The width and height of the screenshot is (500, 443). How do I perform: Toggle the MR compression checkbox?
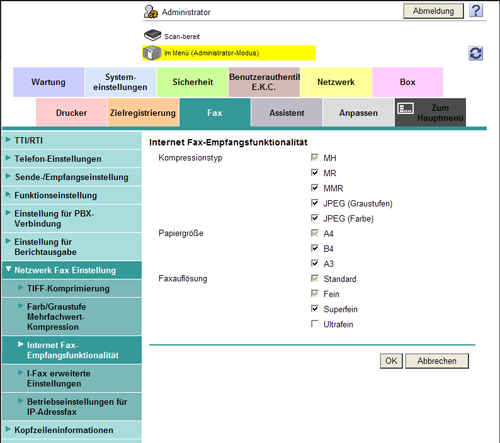click(314, 173)
